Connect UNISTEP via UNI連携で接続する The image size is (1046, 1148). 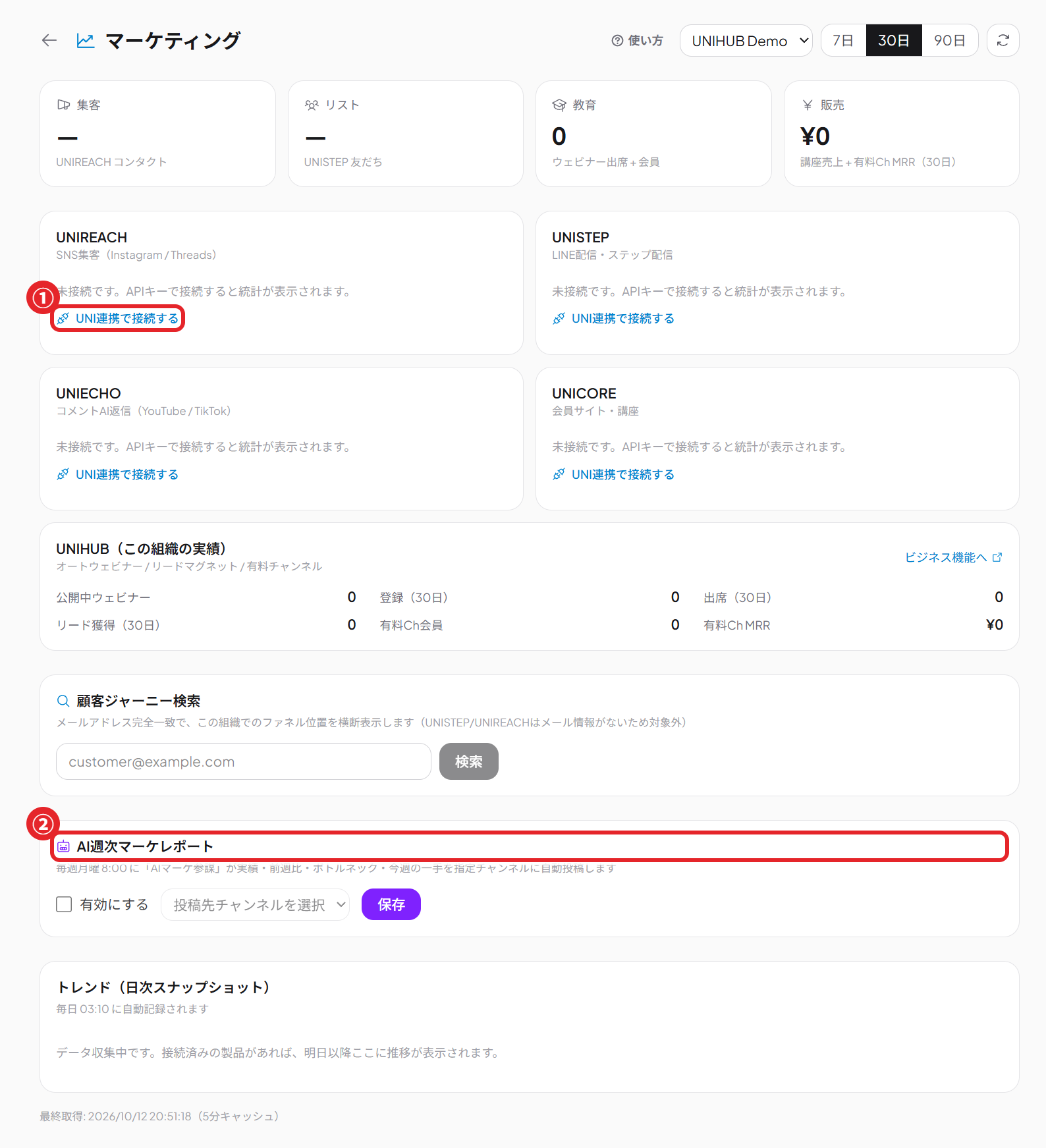[614, 319]
